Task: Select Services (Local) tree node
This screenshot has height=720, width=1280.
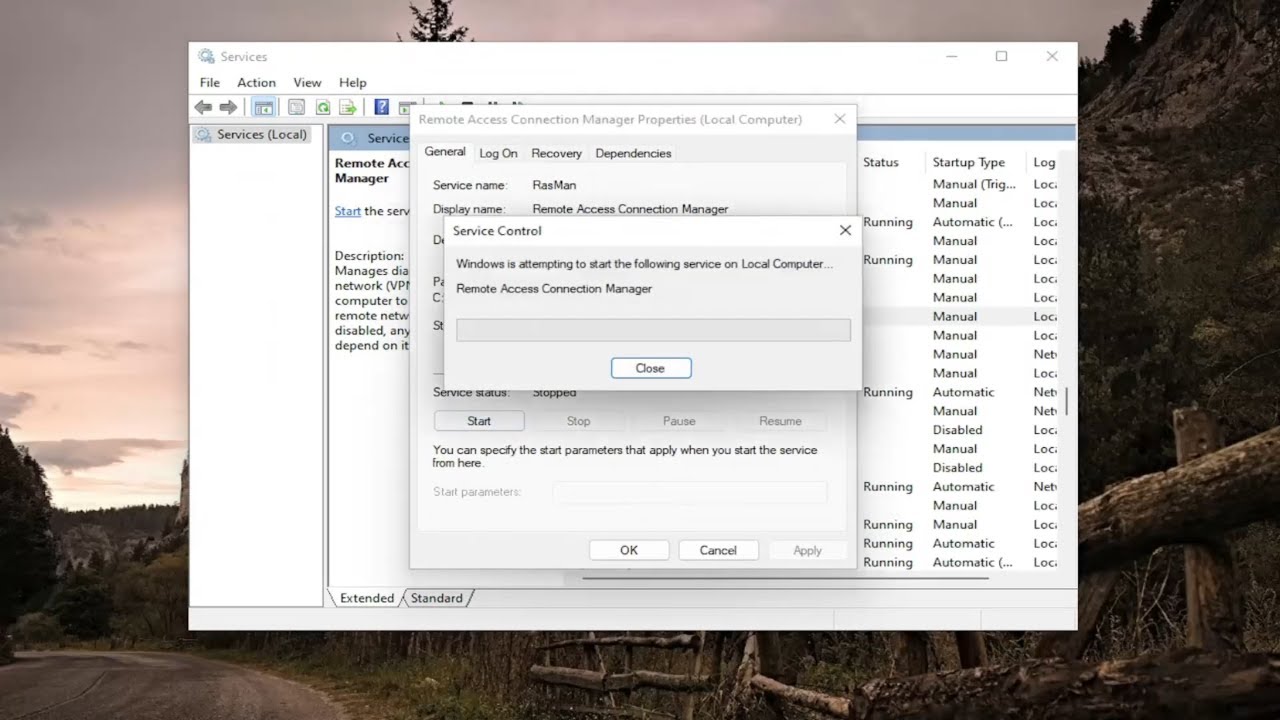Action: [x=252, y=134]
